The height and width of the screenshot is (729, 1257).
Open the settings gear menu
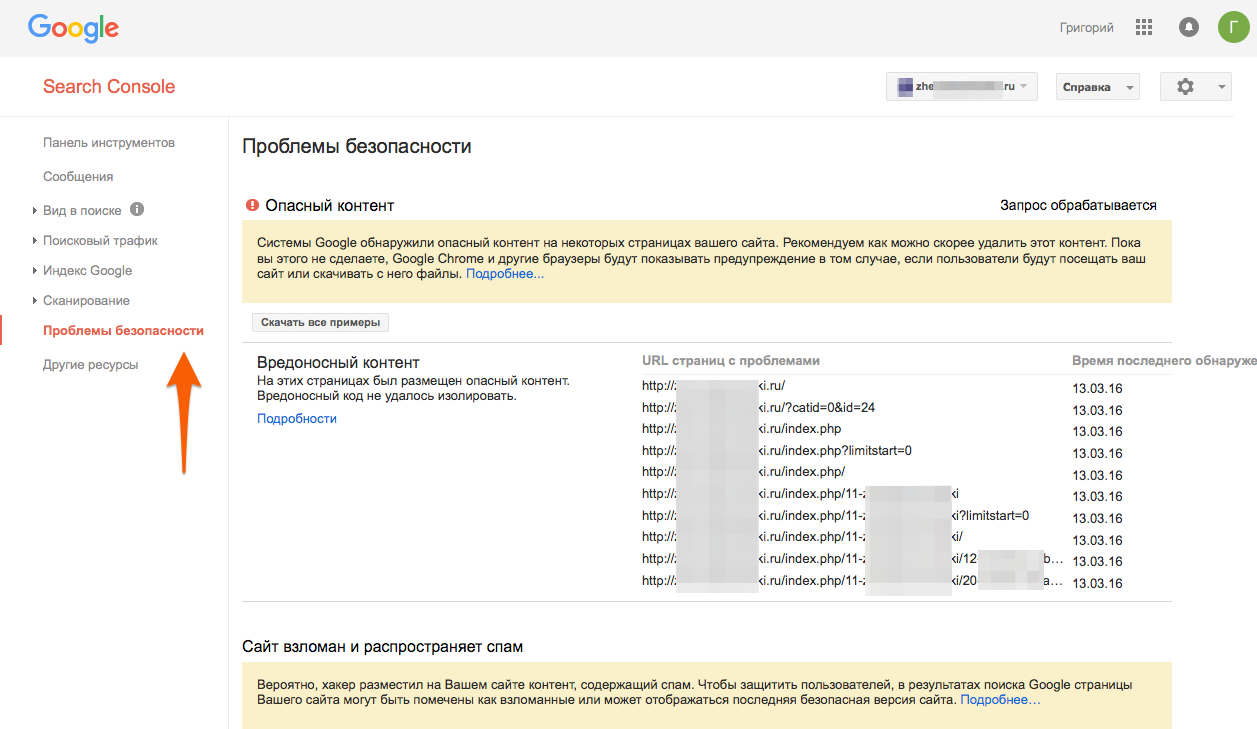1194,87
